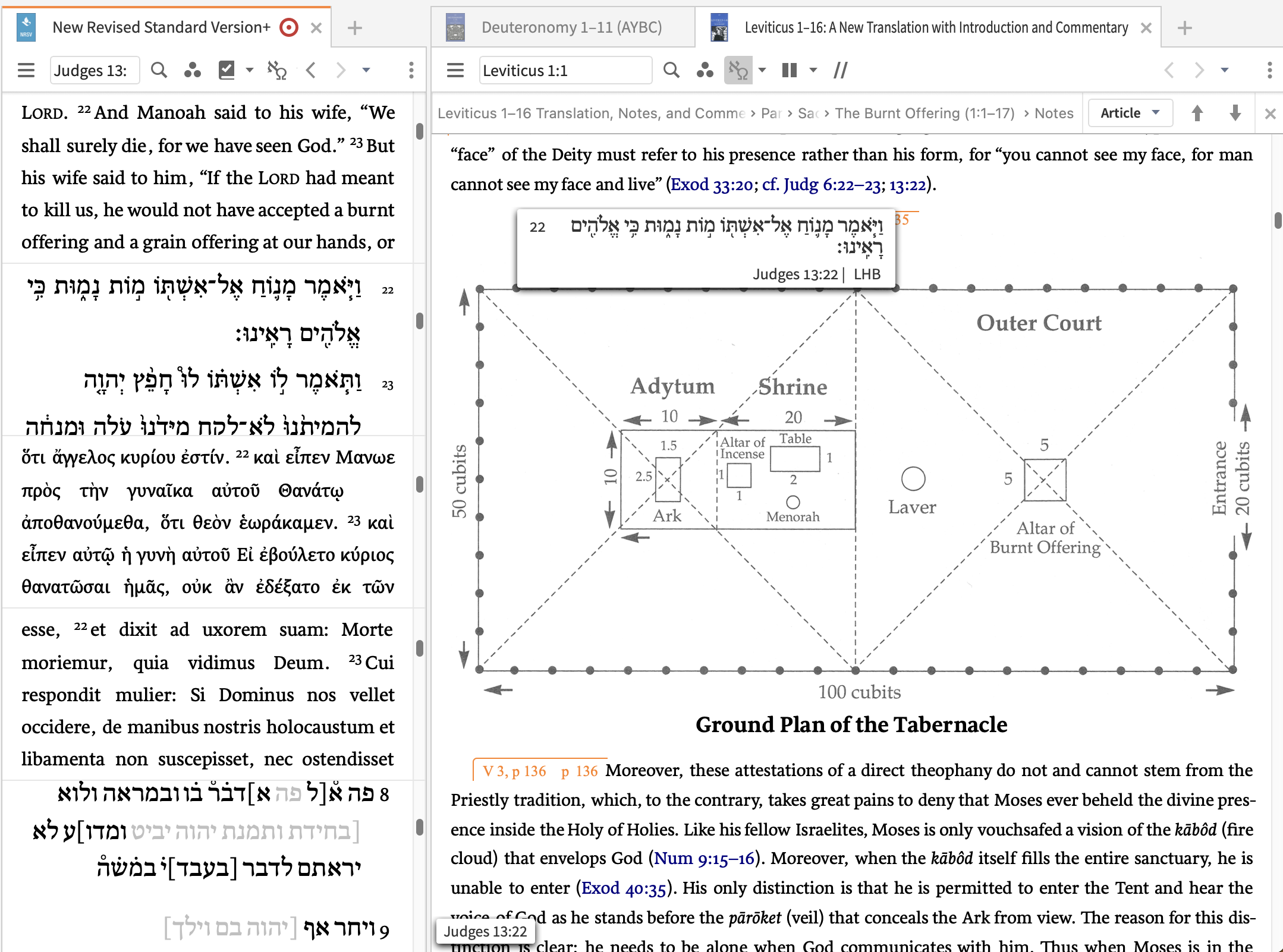The height and width of the screenshot is (952, 1283).
Task: Close the New Revised Standard Version tab
Action: tap(316, 28)
